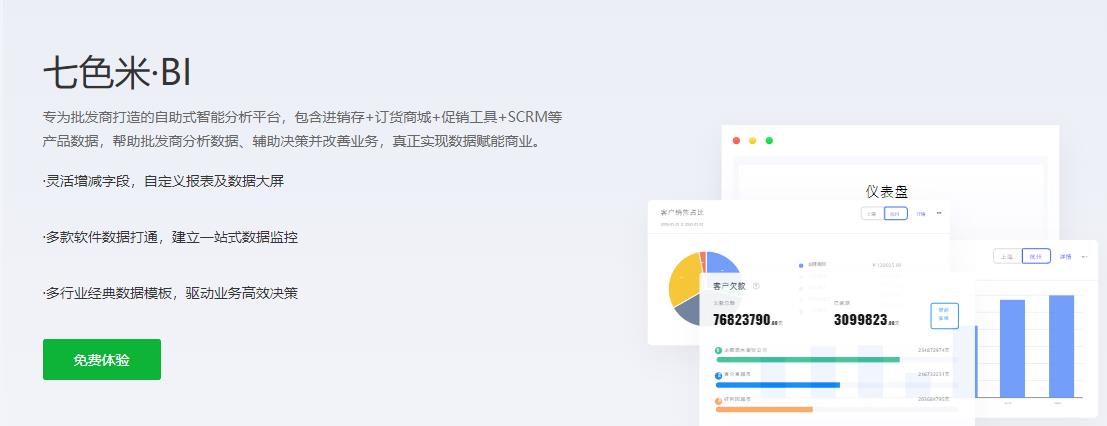
Task: Open the more menu on 客户销售占比 card
Action: tap(939, 213)
